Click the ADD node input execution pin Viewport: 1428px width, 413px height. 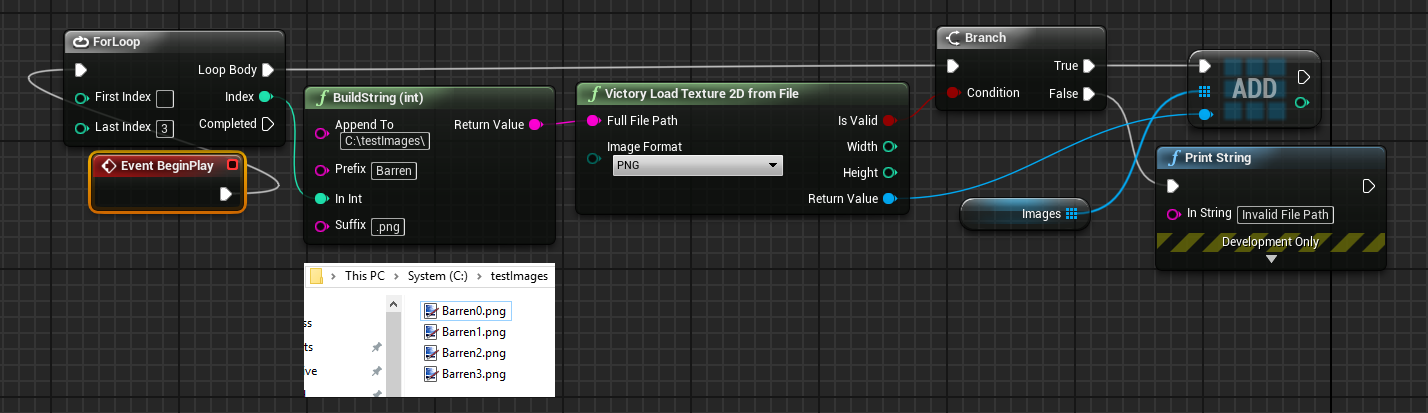point(1205,66)
